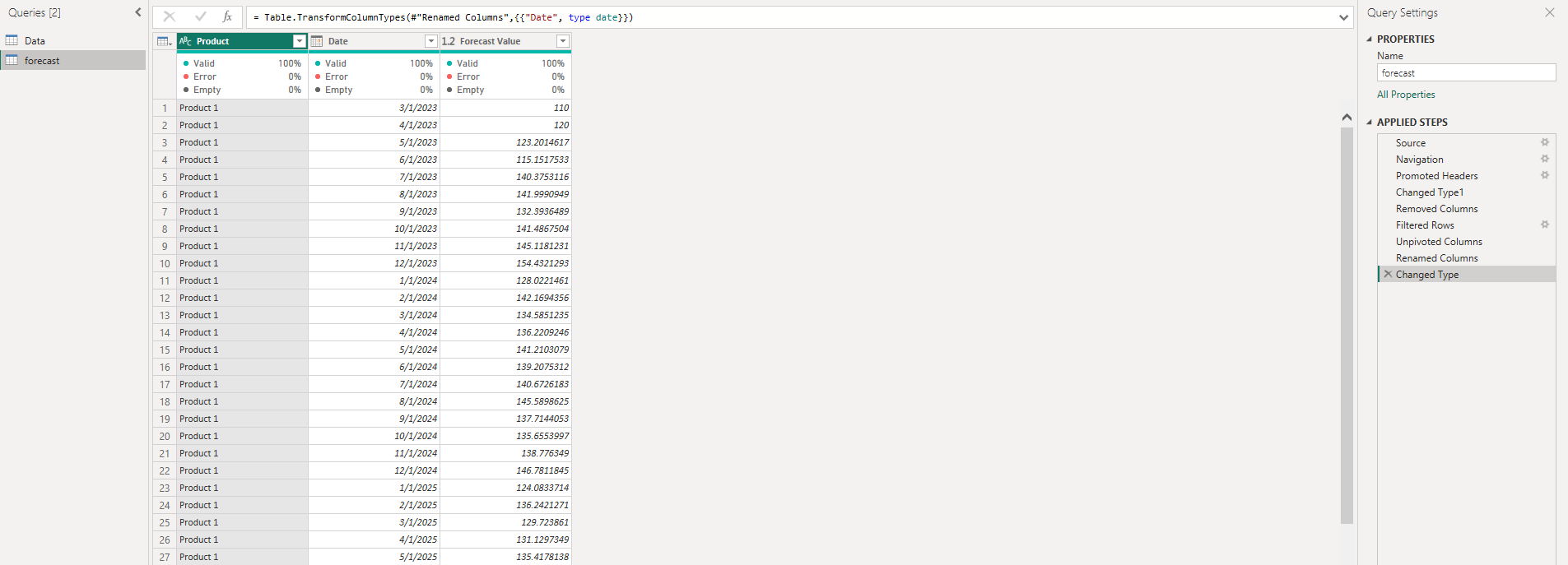Open the Filtered Rows step settings gear
Screen dimensions: 1568x565
(1545, 225)
